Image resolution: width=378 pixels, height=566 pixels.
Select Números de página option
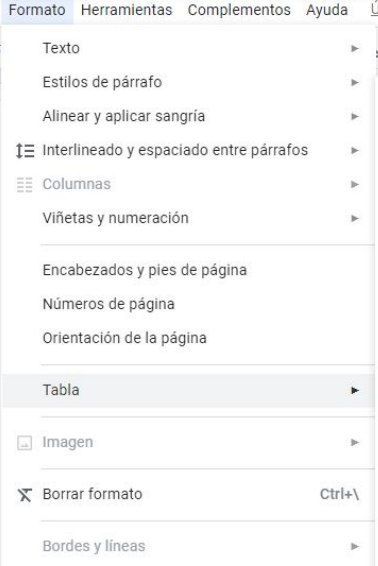pos(188,304)
